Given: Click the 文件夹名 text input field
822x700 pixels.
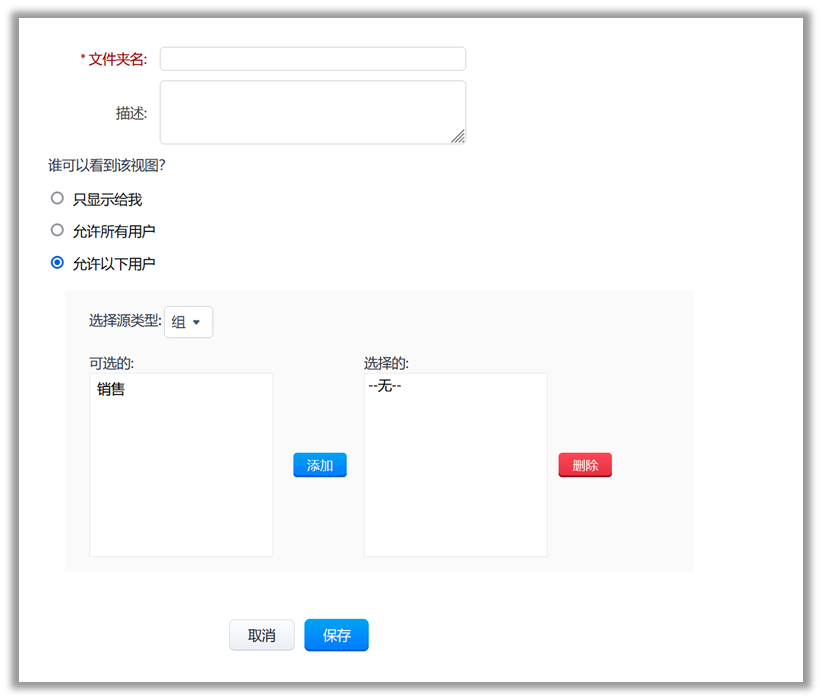Looking at the screenshot, I should [x=312, y=59].
